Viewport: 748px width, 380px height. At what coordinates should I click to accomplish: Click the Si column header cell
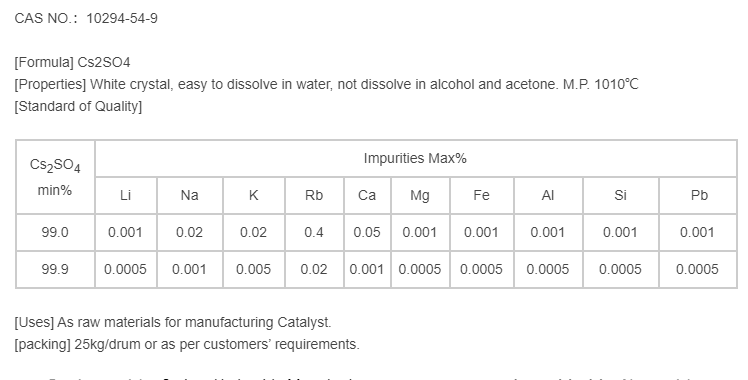point(620,195)
